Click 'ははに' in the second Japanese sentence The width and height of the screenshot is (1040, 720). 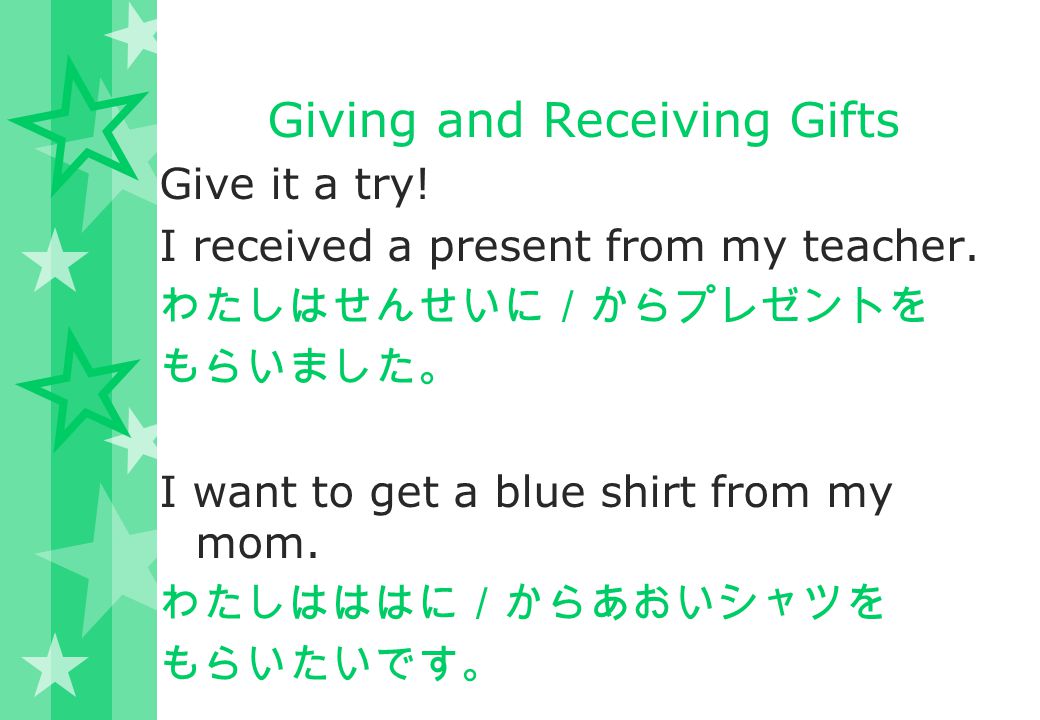point(395,602)
